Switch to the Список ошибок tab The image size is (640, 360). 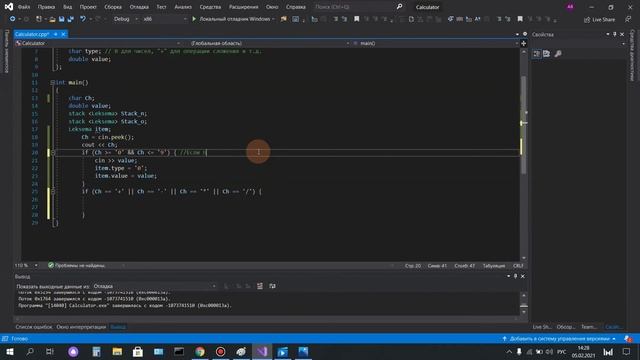pos(34,327)
